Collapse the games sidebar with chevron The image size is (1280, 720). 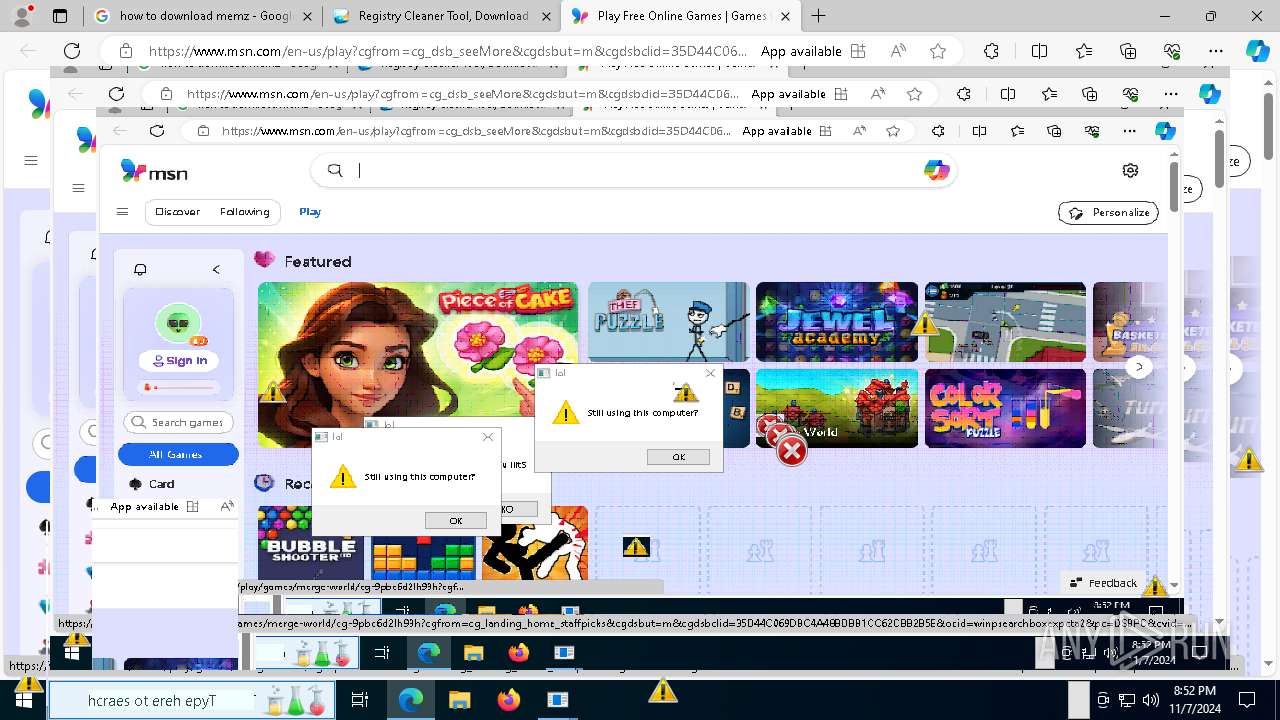tap(216, 269)
